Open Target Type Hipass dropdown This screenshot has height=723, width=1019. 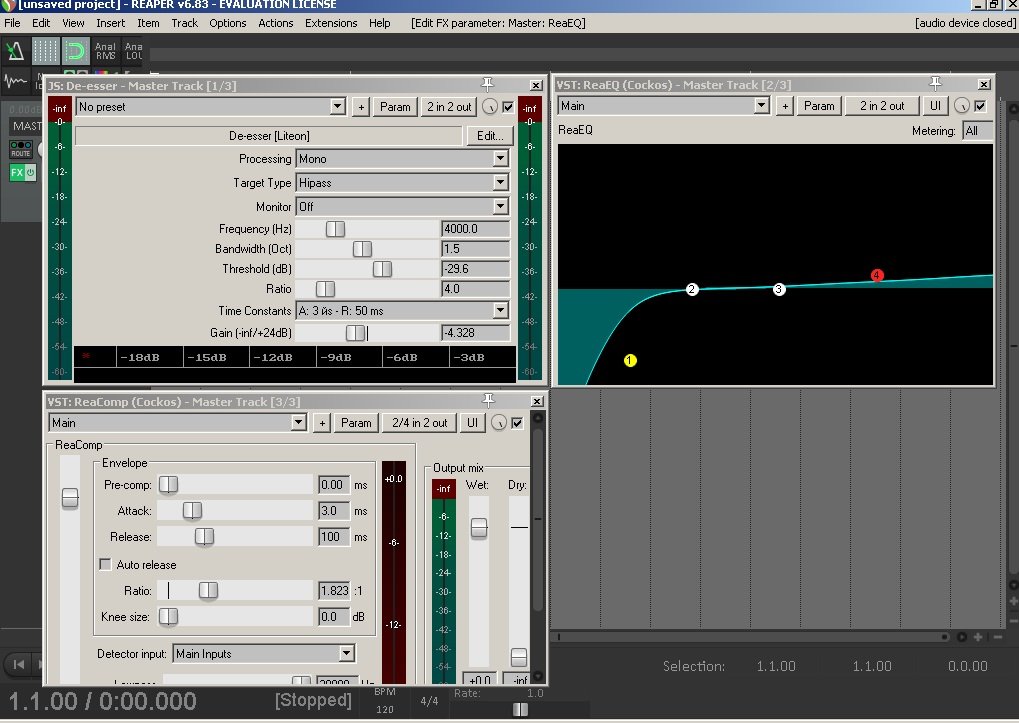[402, 183]
